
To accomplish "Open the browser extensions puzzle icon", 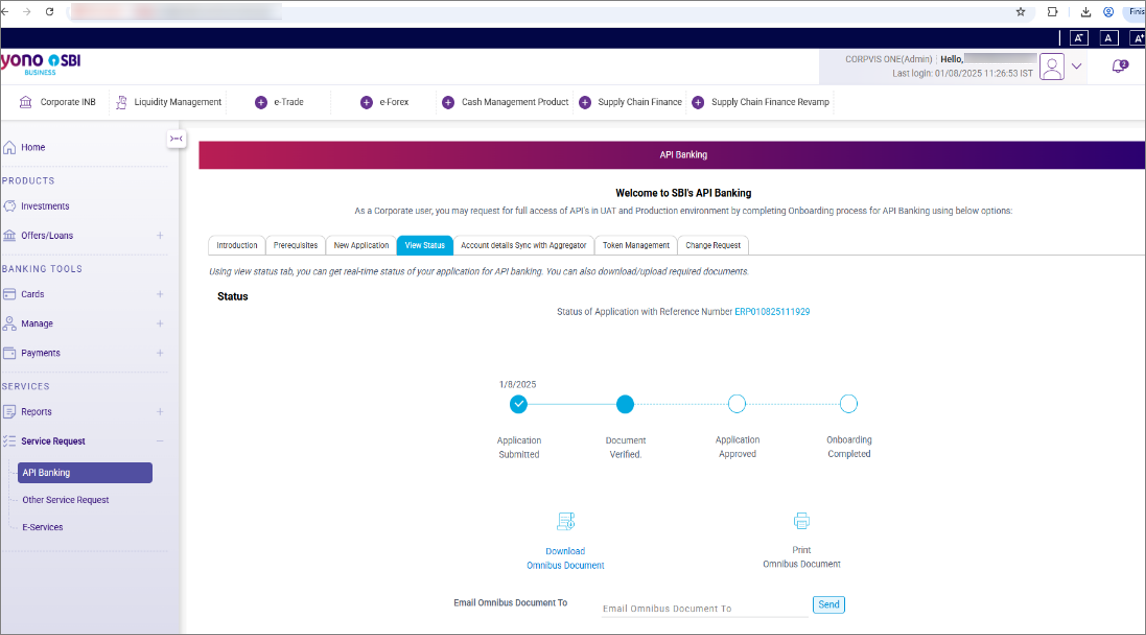I will [1052, 12].
